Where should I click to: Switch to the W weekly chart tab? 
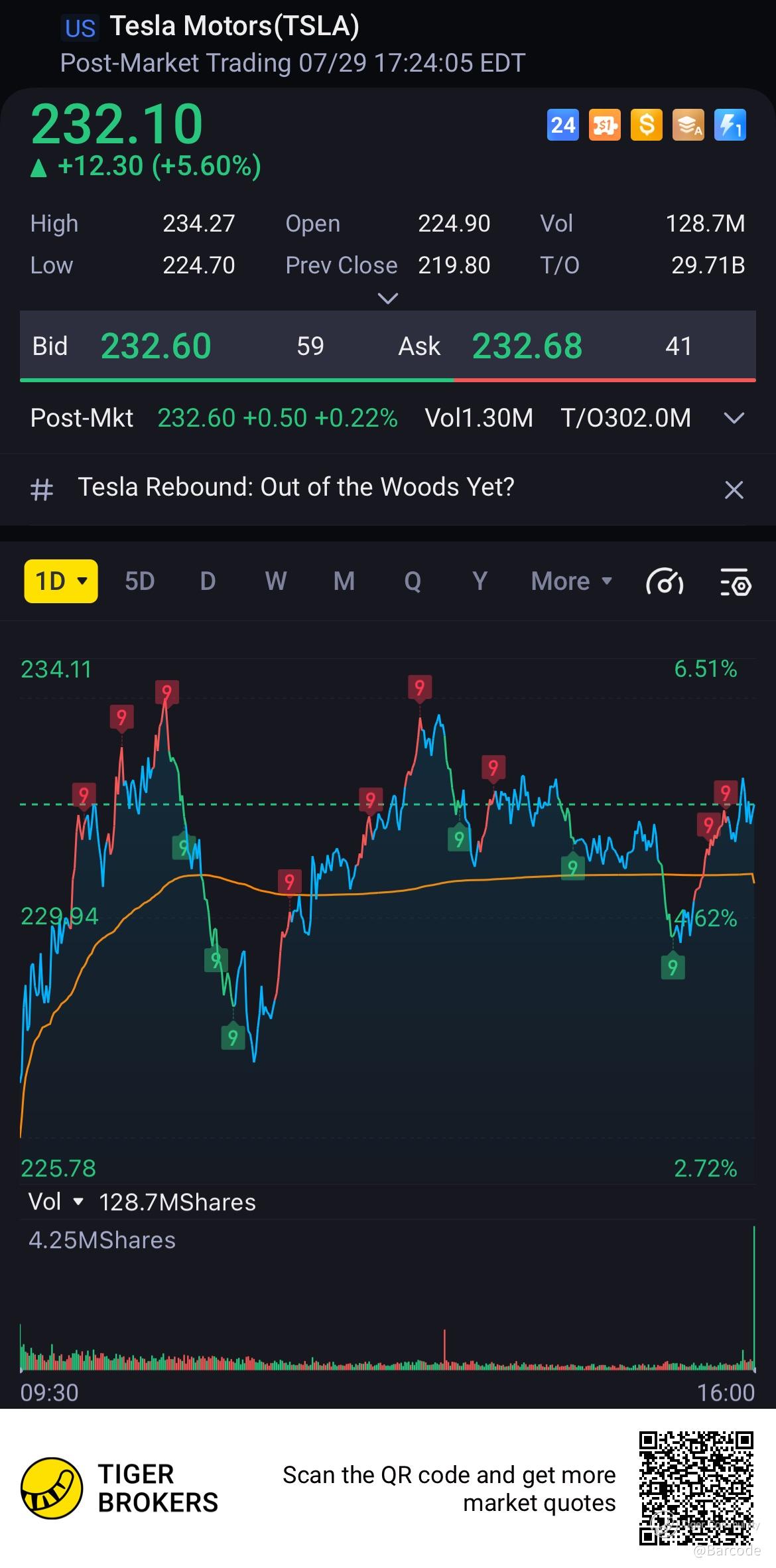[x=276, y=581]
